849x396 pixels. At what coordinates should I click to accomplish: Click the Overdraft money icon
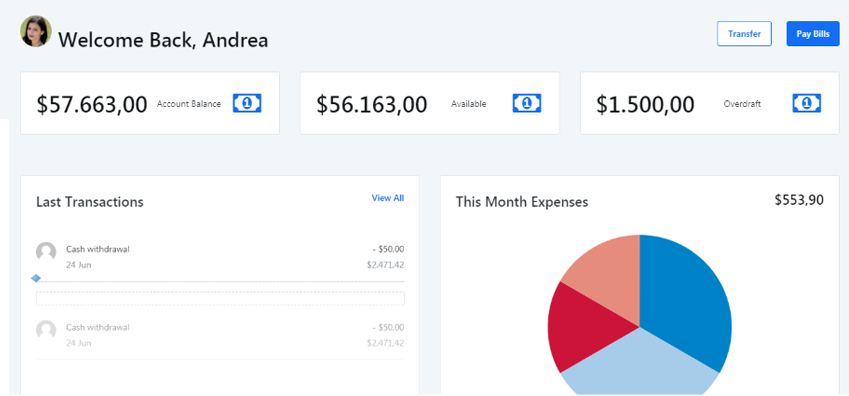(x=807, y=103)
